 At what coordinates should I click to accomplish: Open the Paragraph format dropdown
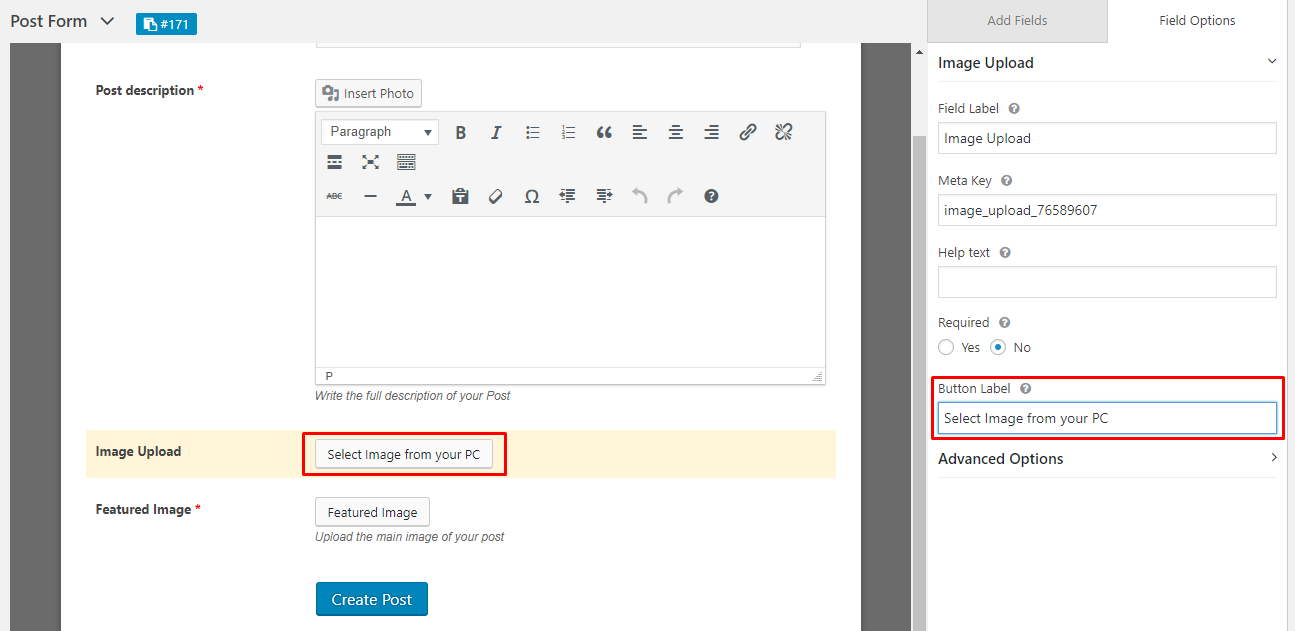click(380, 132)
